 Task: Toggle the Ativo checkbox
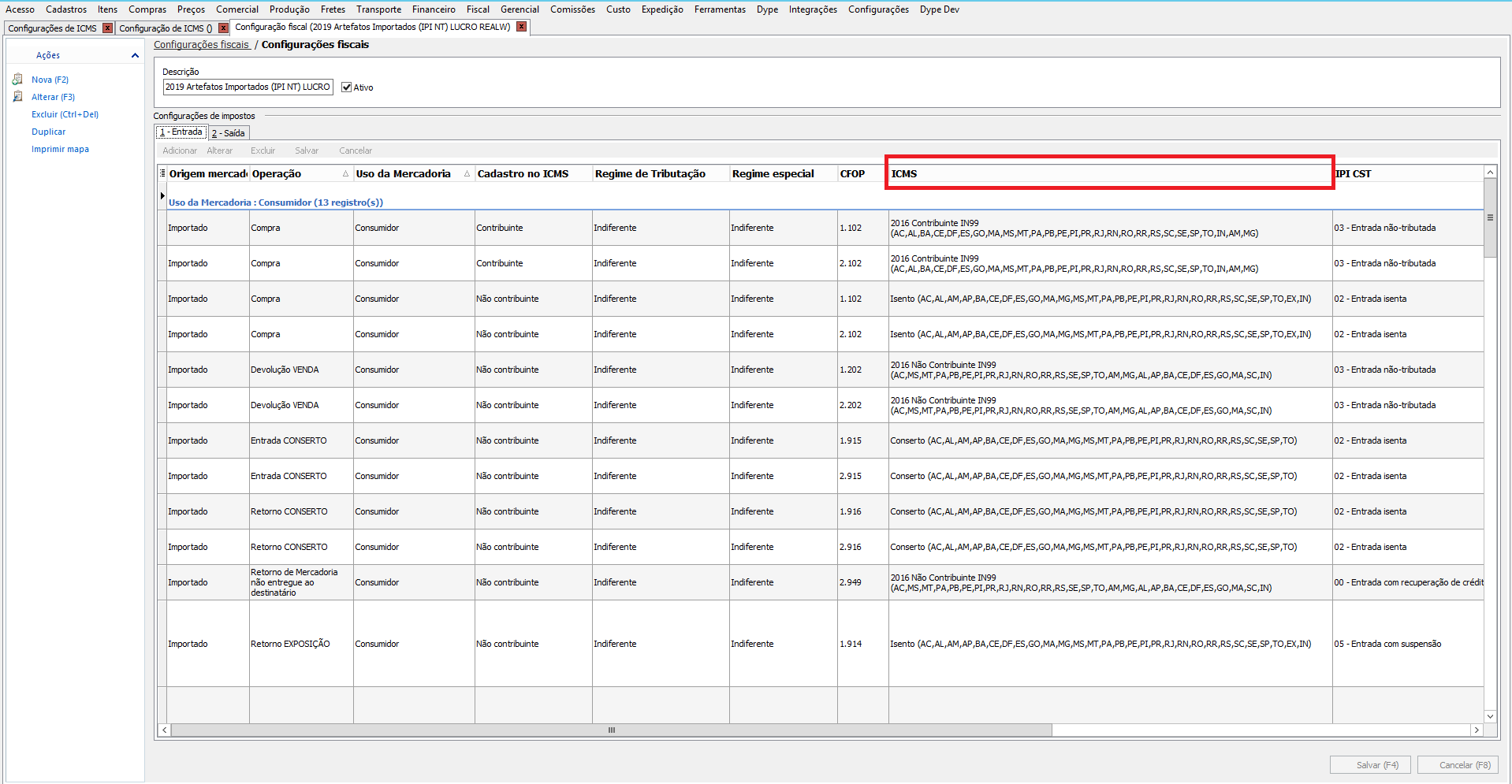(x=346, y=87)
